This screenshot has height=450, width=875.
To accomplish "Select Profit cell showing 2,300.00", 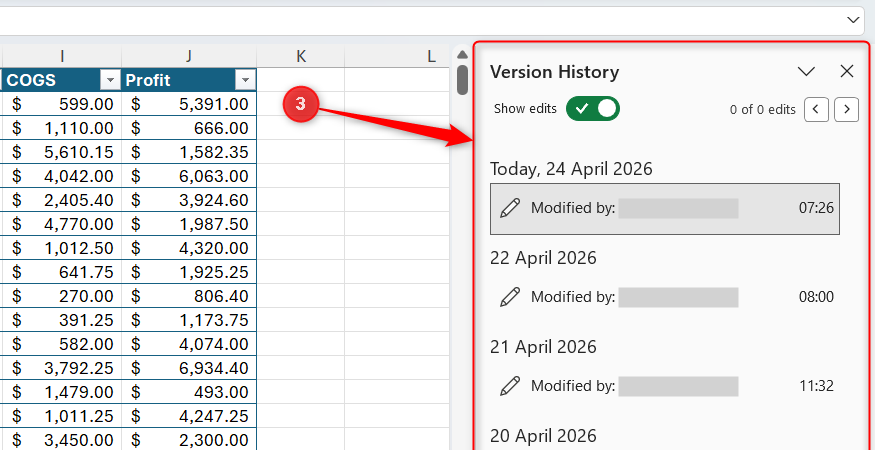I will 189,439.
